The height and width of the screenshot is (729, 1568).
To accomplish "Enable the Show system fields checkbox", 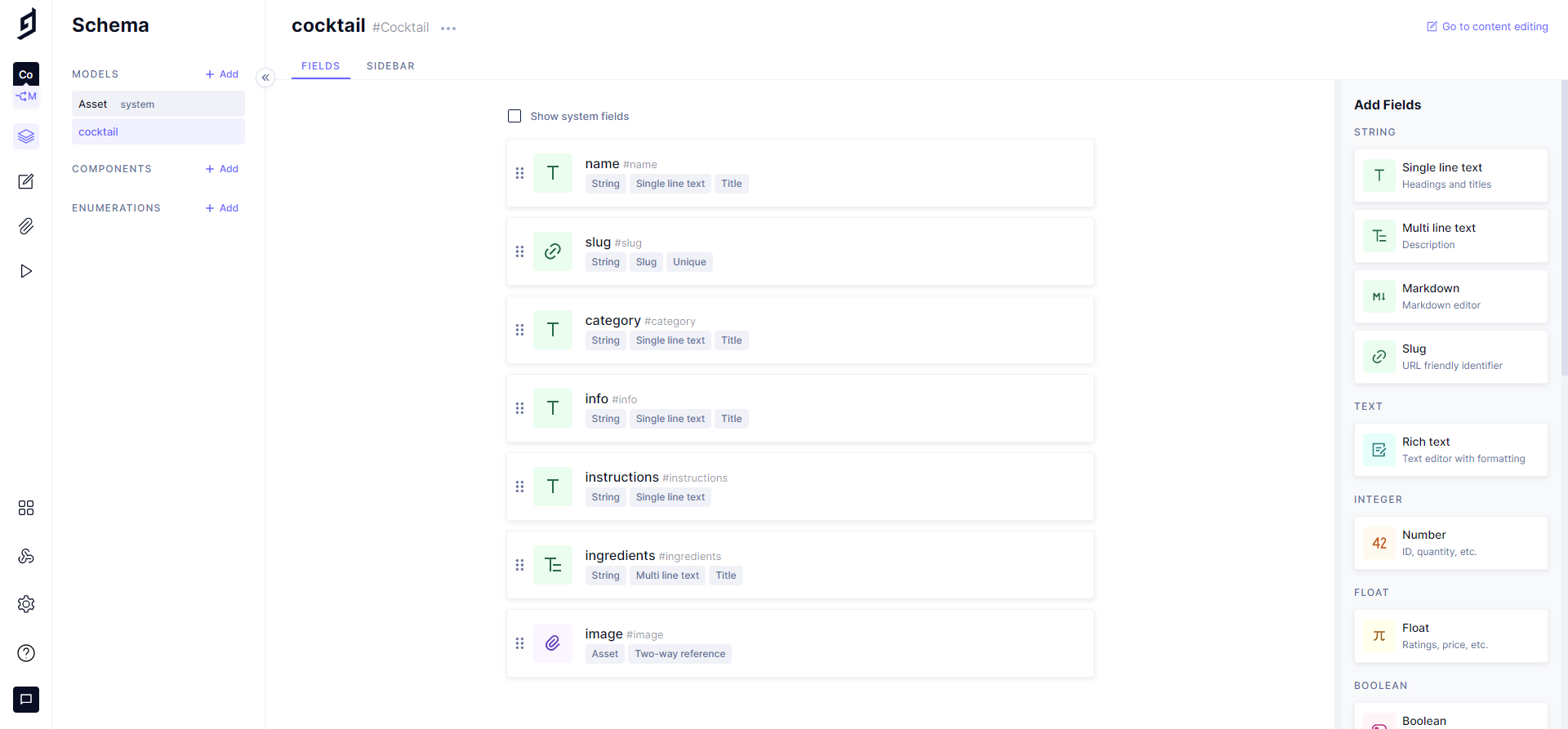I will tap(514, 116).
